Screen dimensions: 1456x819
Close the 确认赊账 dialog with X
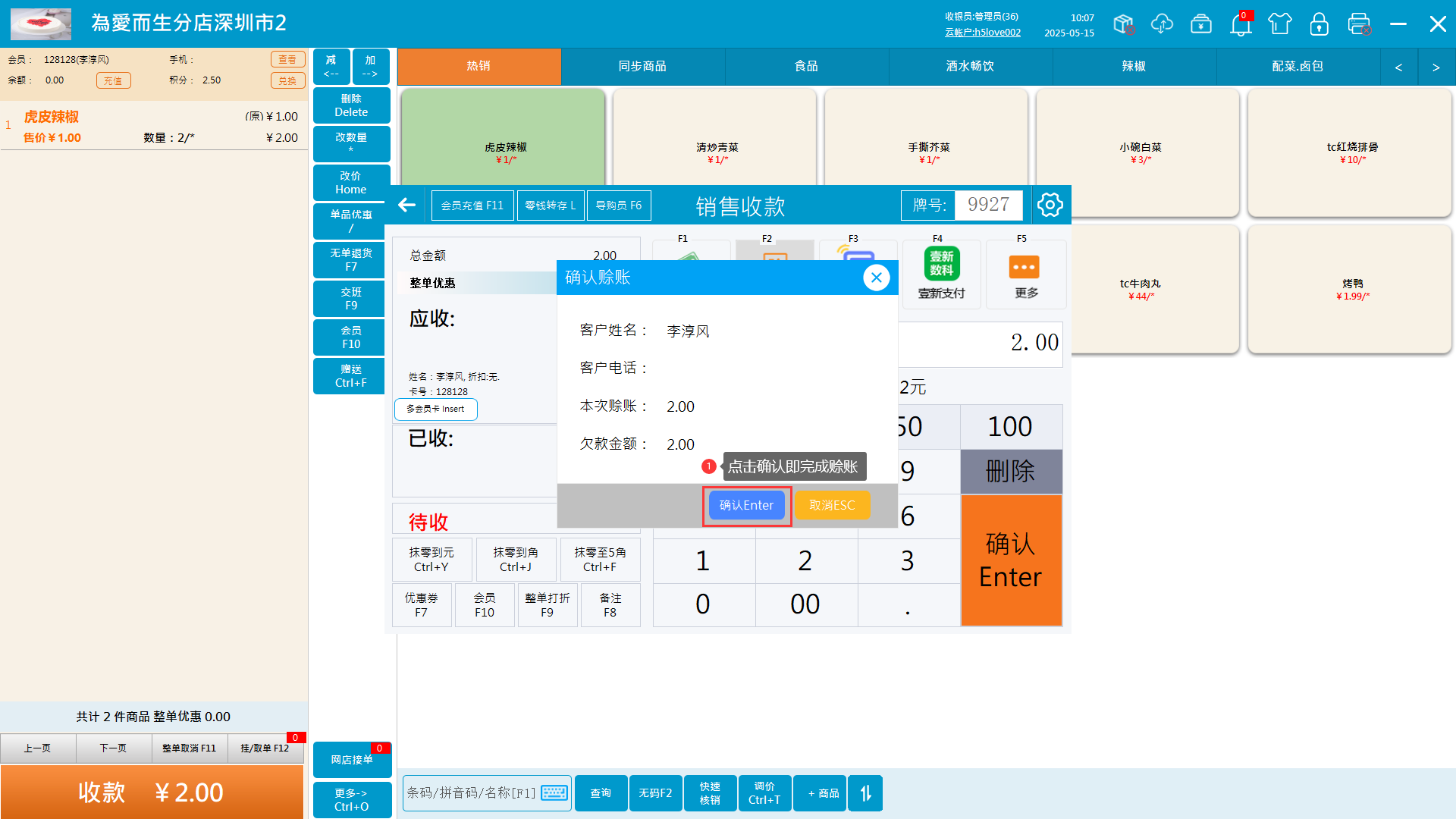(876, 278)
